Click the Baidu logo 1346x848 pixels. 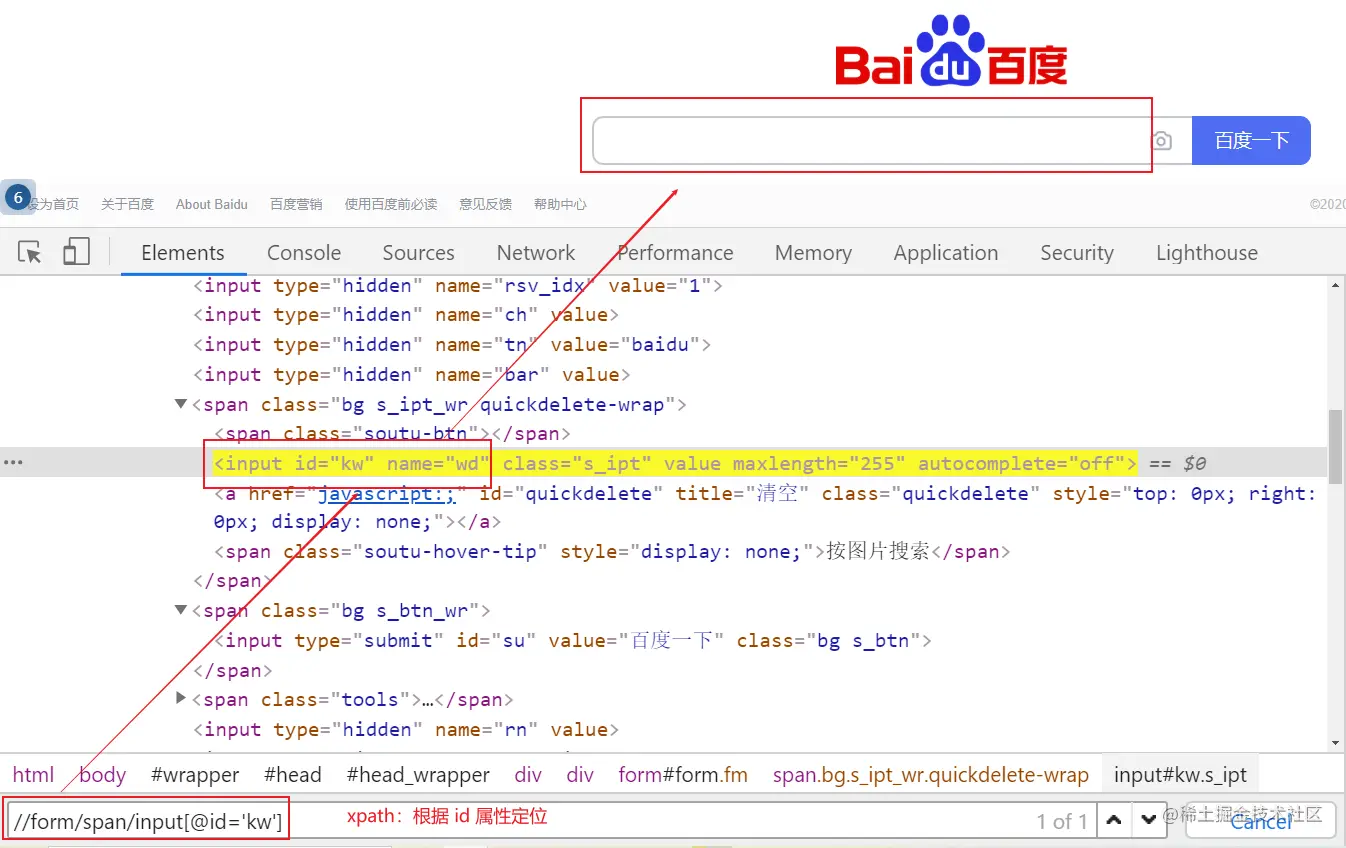coord(952,51)
